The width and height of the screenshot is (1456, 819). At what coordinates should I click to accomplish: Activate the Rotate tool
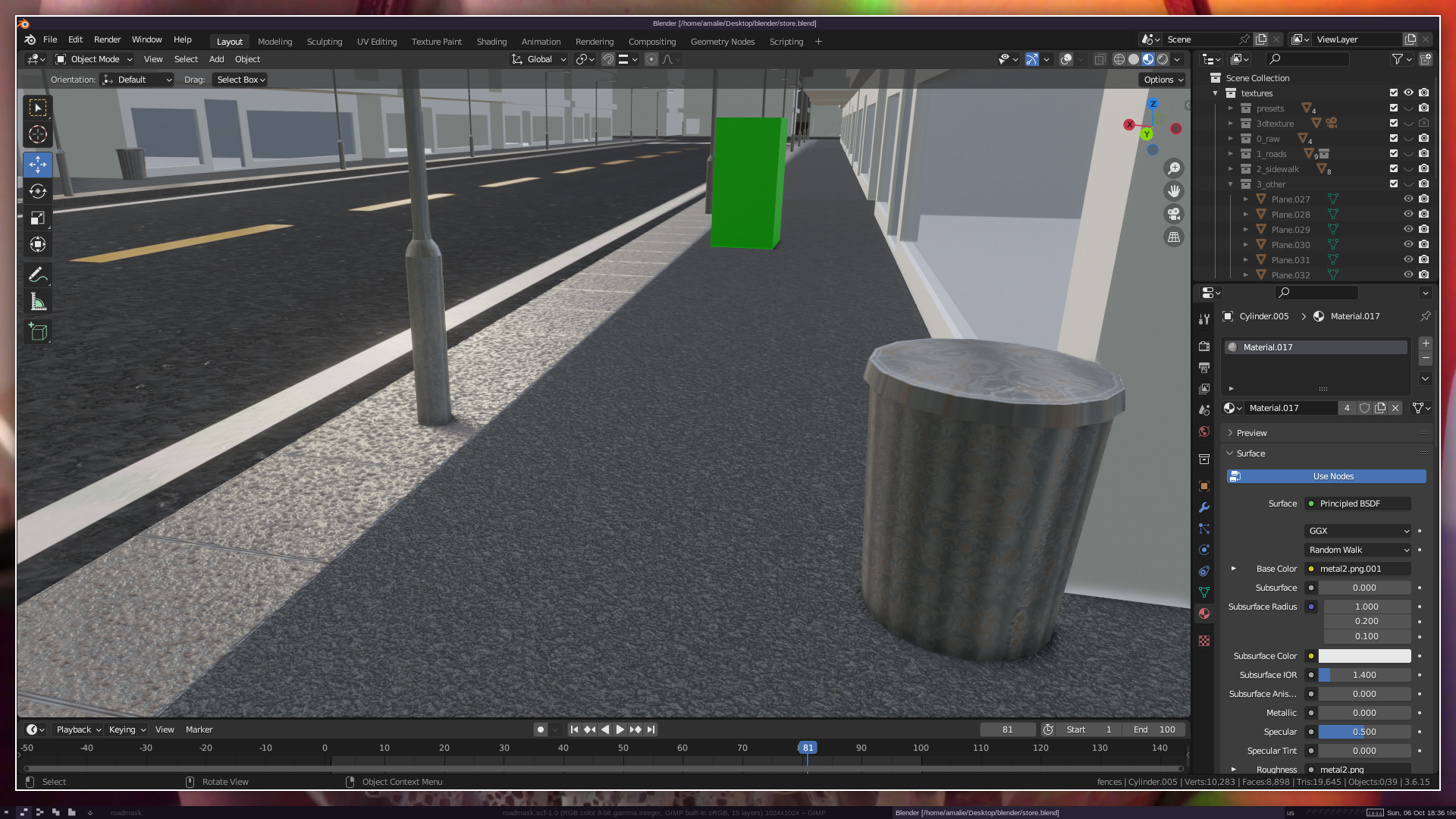38,191
